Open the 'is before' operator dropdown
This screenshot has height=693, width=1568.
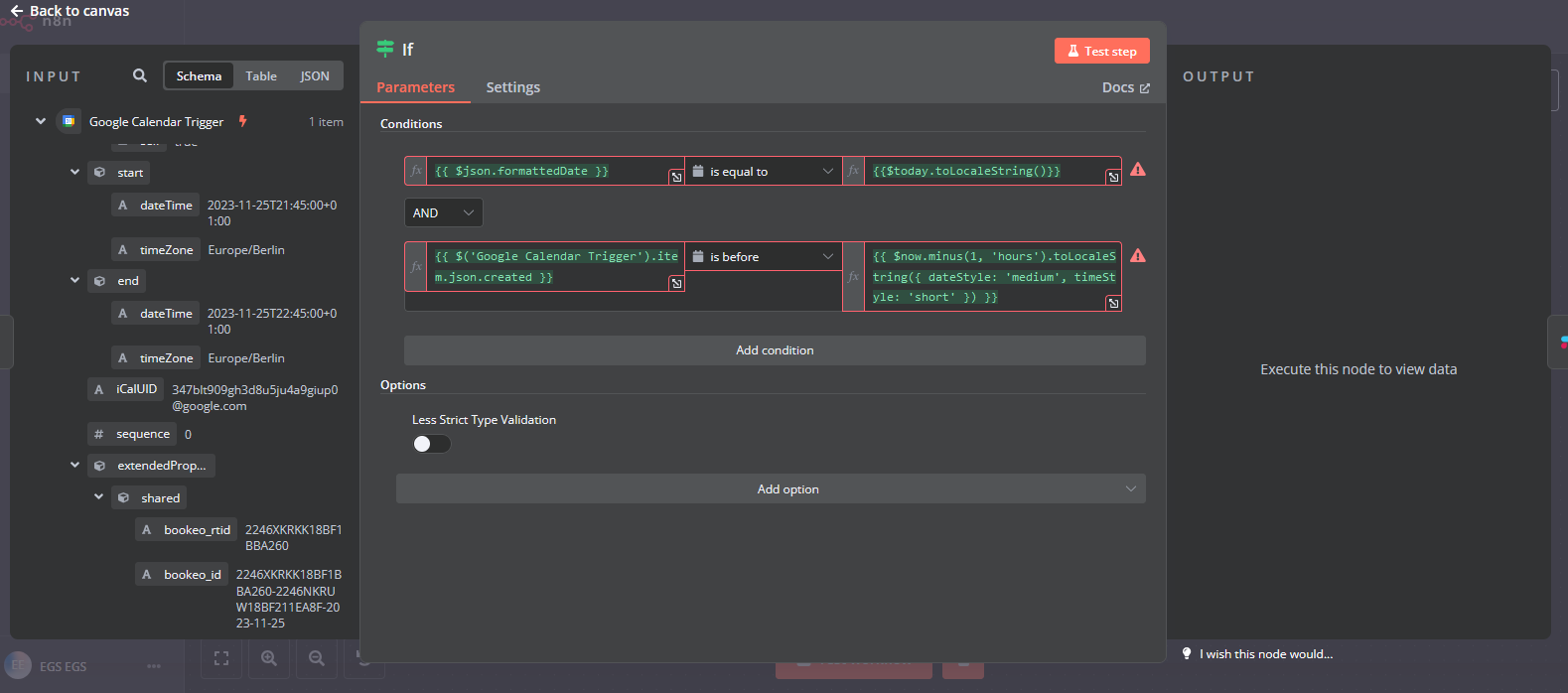pos(764,256)
